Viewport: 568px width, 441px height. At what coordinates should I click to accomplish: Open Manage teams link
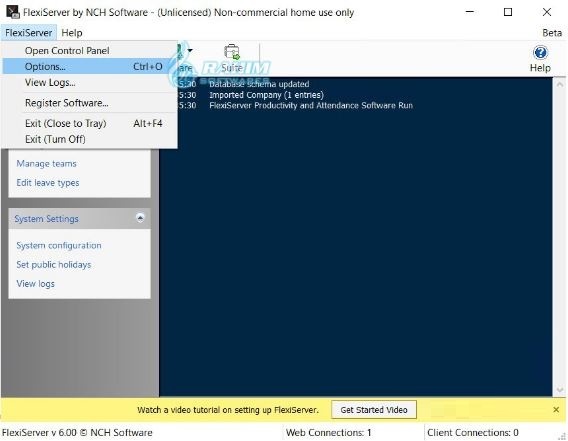pyautogui.click(x=46, y=164)
